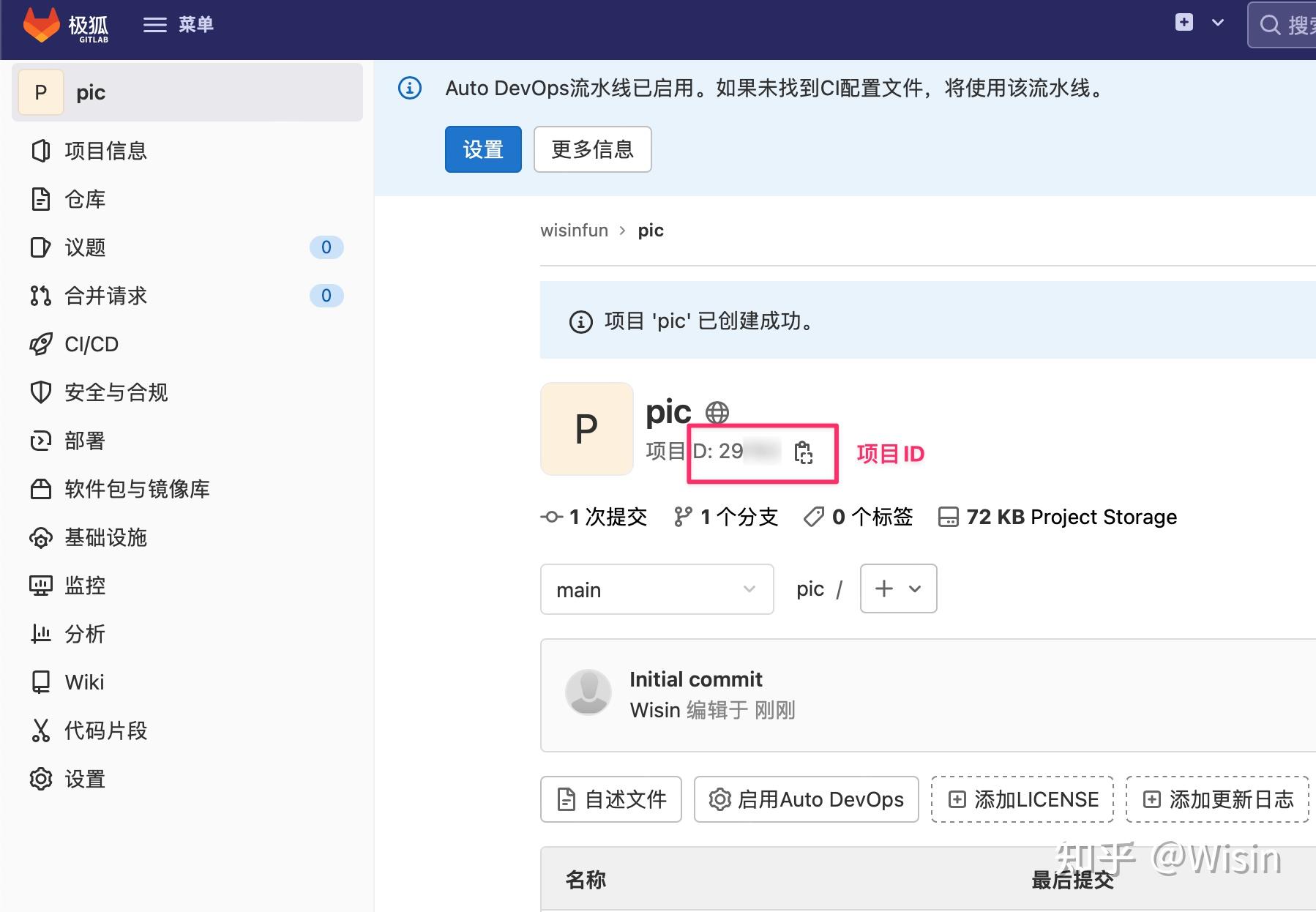
Task: Open the 菜单 hamburger menu
Action: click(x=179, y=24)
